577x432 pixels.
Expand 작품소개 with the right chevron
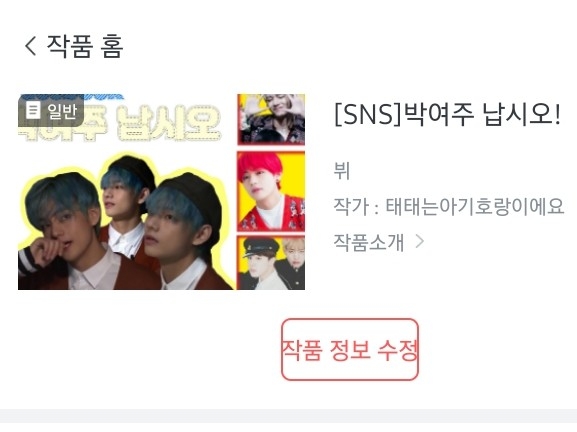click(x=420, y=242)
